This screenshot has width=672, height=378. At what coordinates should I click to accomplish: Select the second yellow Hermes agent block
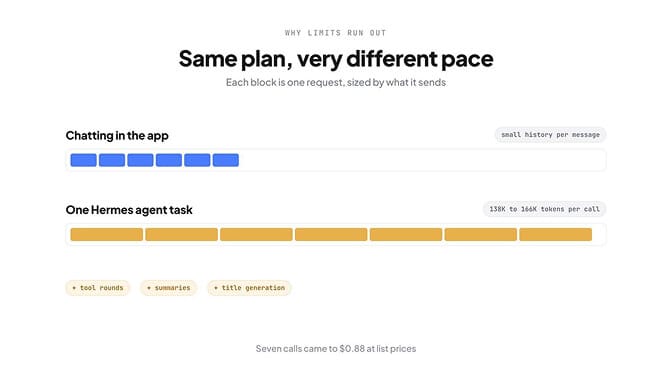[181, 234]
